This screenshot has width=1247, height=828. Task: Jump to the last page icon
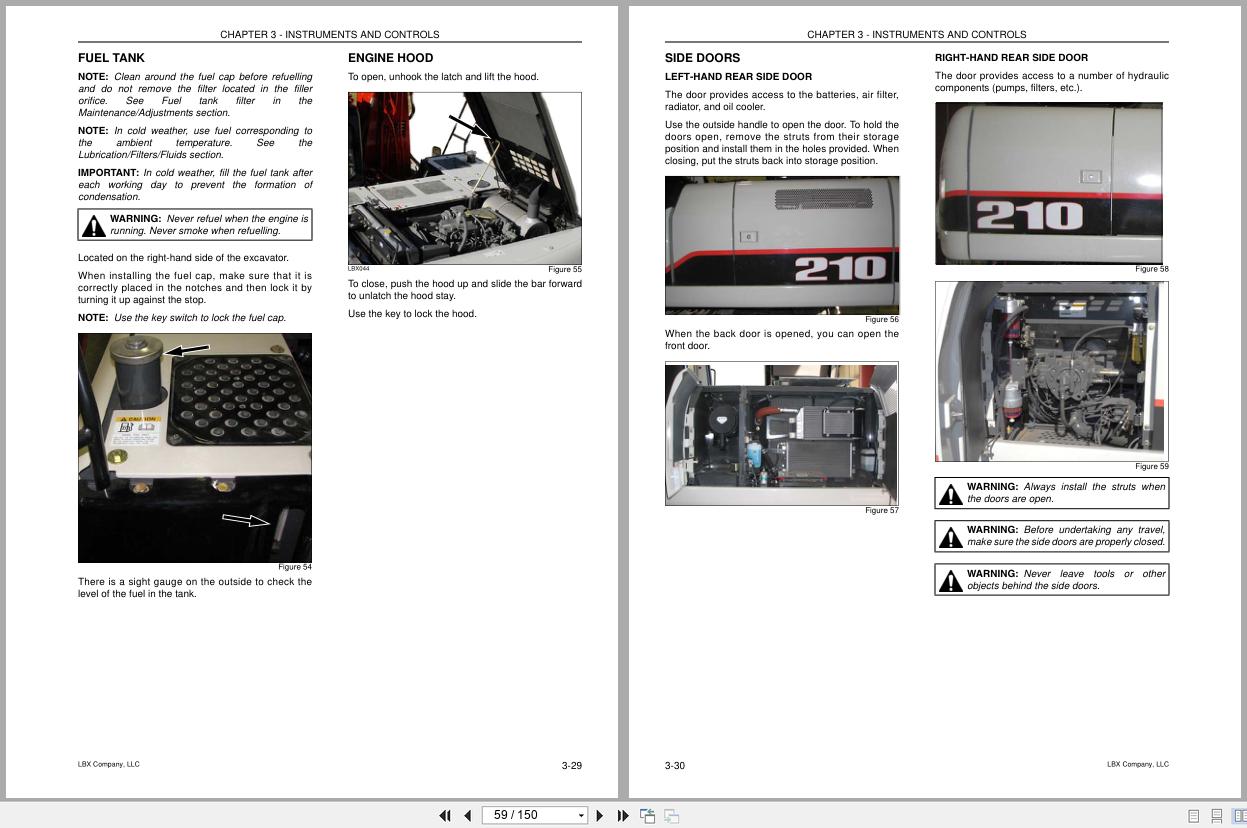point(621,815)
